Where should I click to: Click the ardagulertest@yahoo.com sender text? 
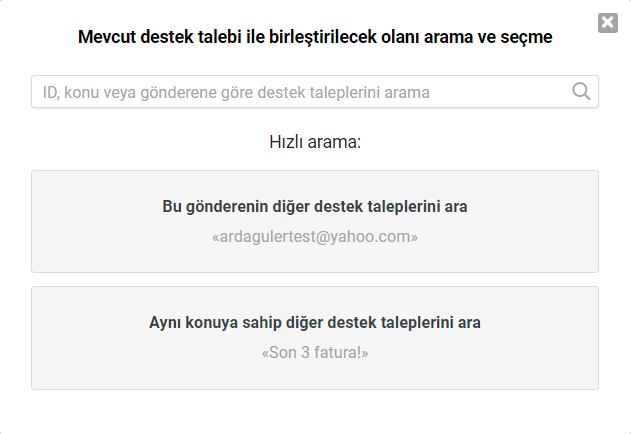315,237
